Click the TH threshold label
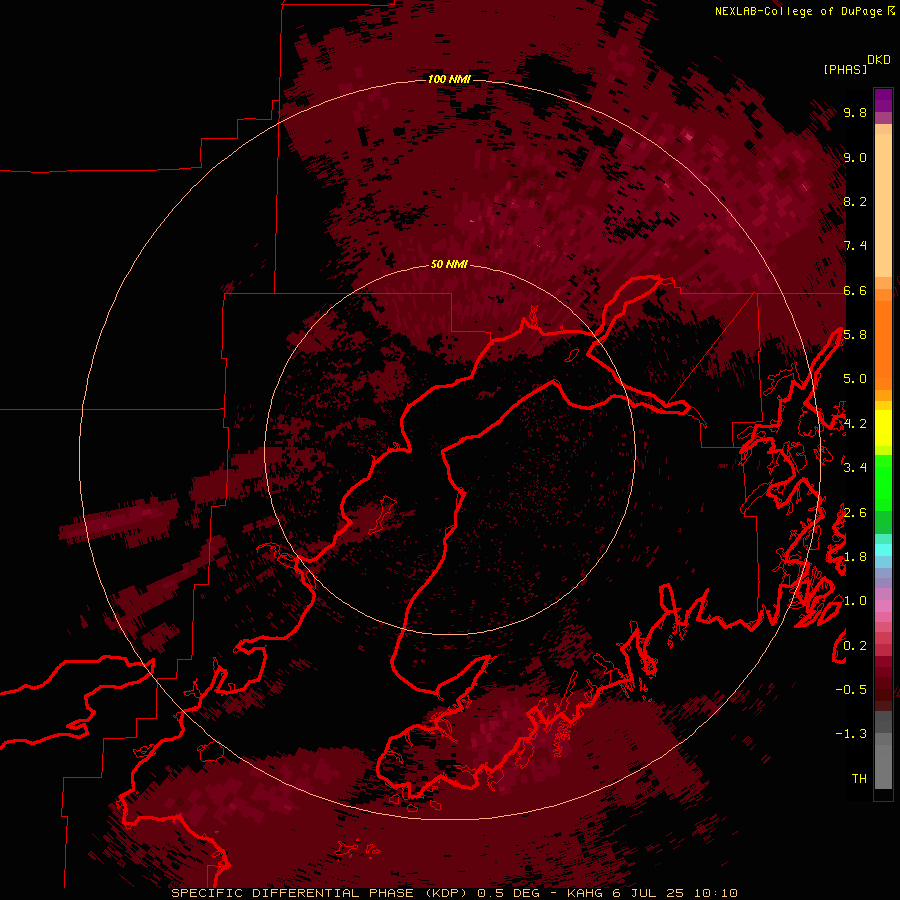 [x=859, y=779]
